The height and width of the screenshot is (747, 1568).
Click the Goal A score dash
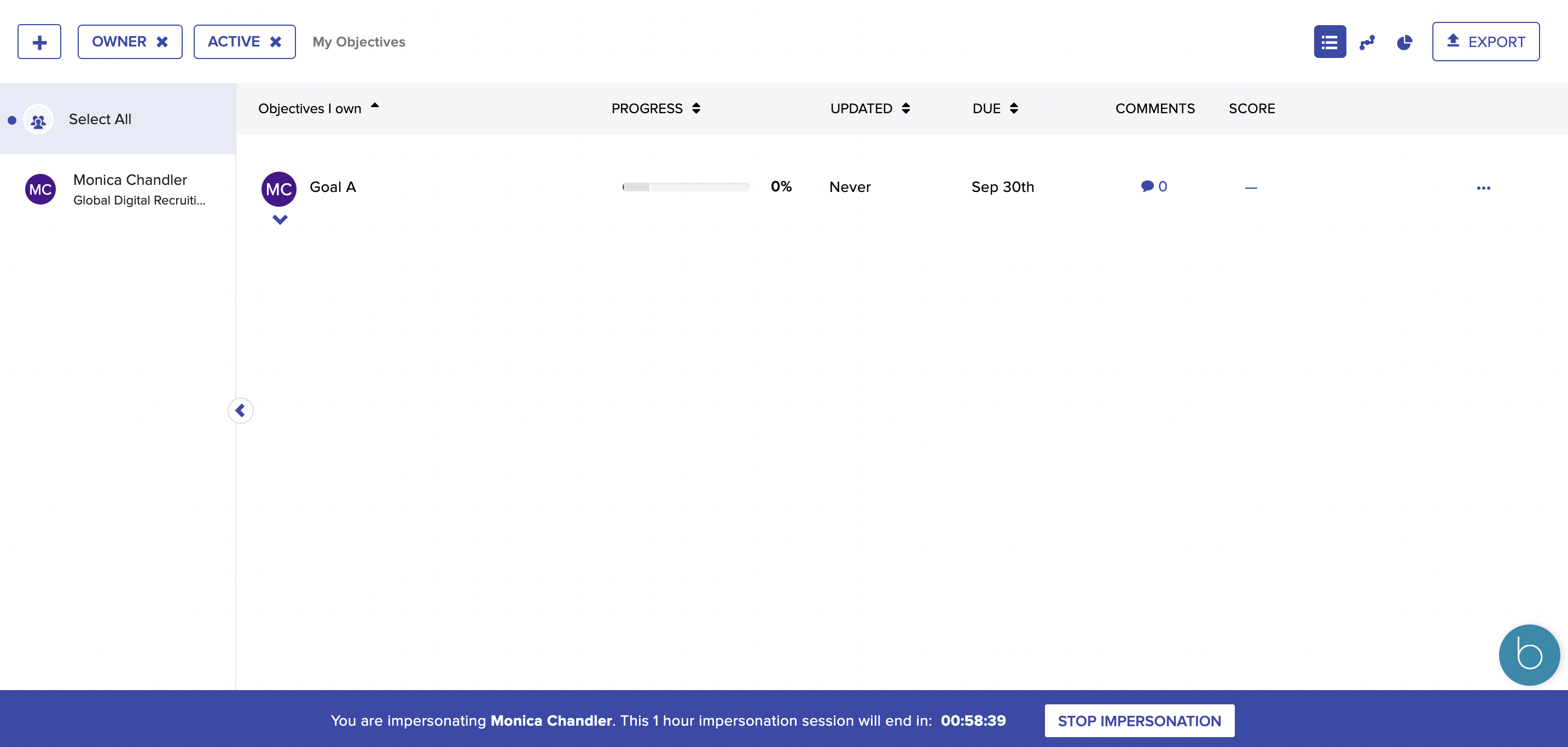(1251, 188)
